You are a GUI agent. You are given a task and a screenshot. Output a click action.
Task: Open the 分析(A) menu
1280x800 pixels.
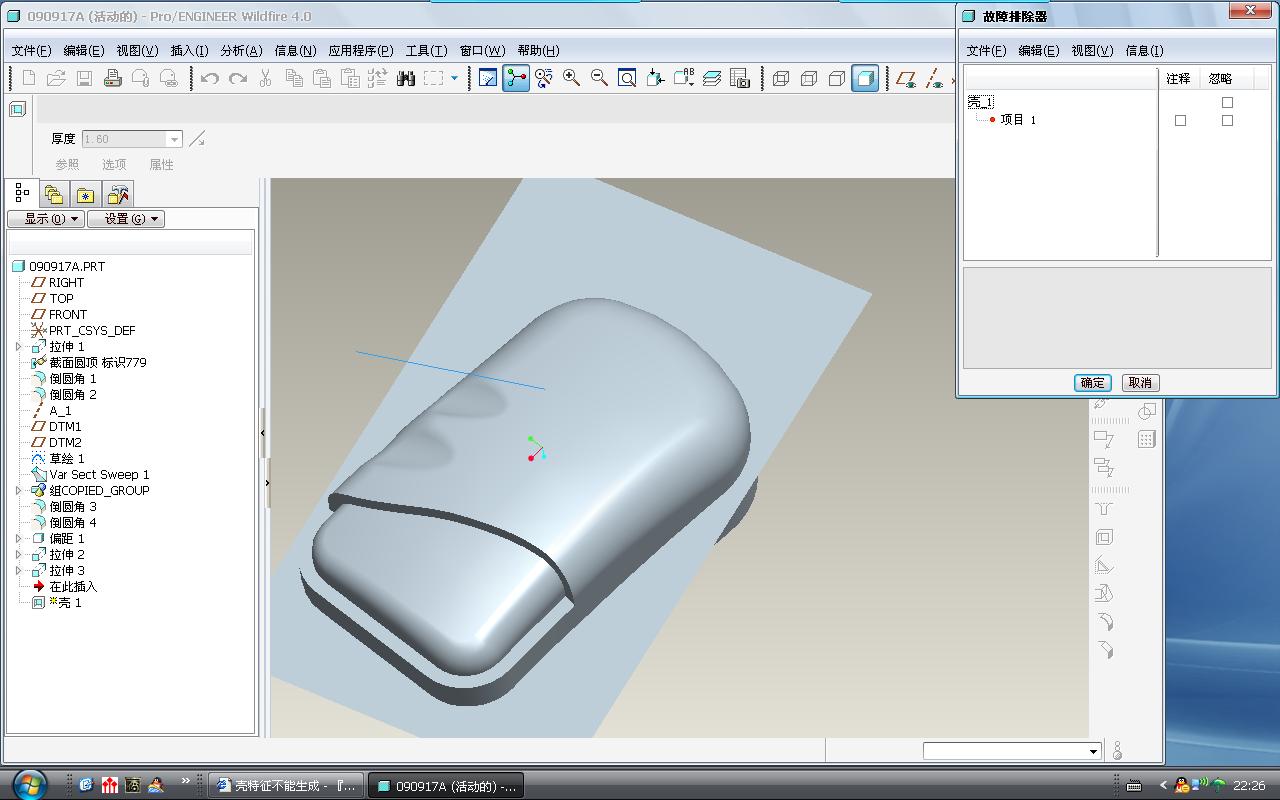[241, 50]
